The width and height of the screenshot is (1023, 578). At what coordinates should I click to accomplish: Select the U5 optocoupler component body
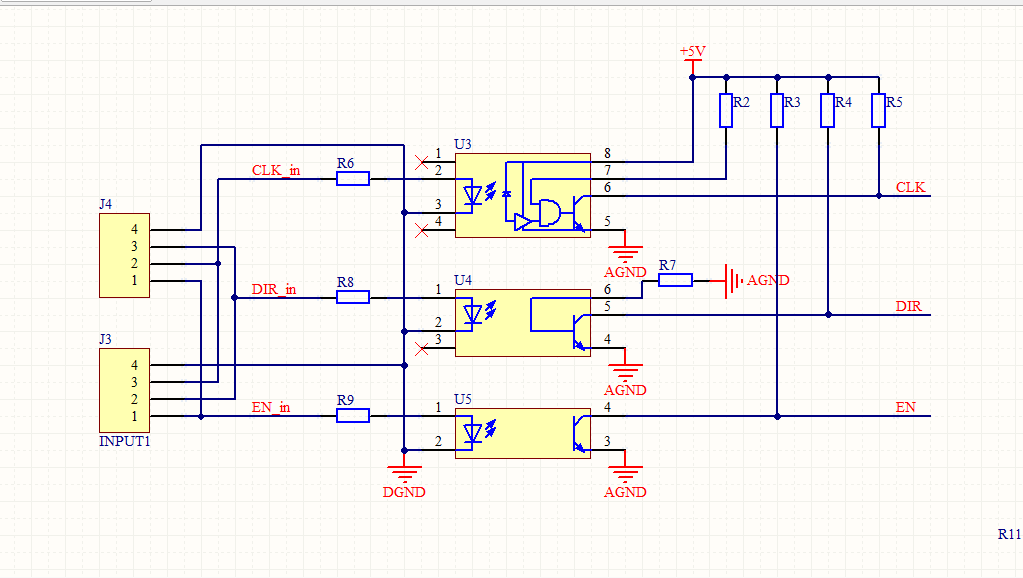click(x=523, y=433)
